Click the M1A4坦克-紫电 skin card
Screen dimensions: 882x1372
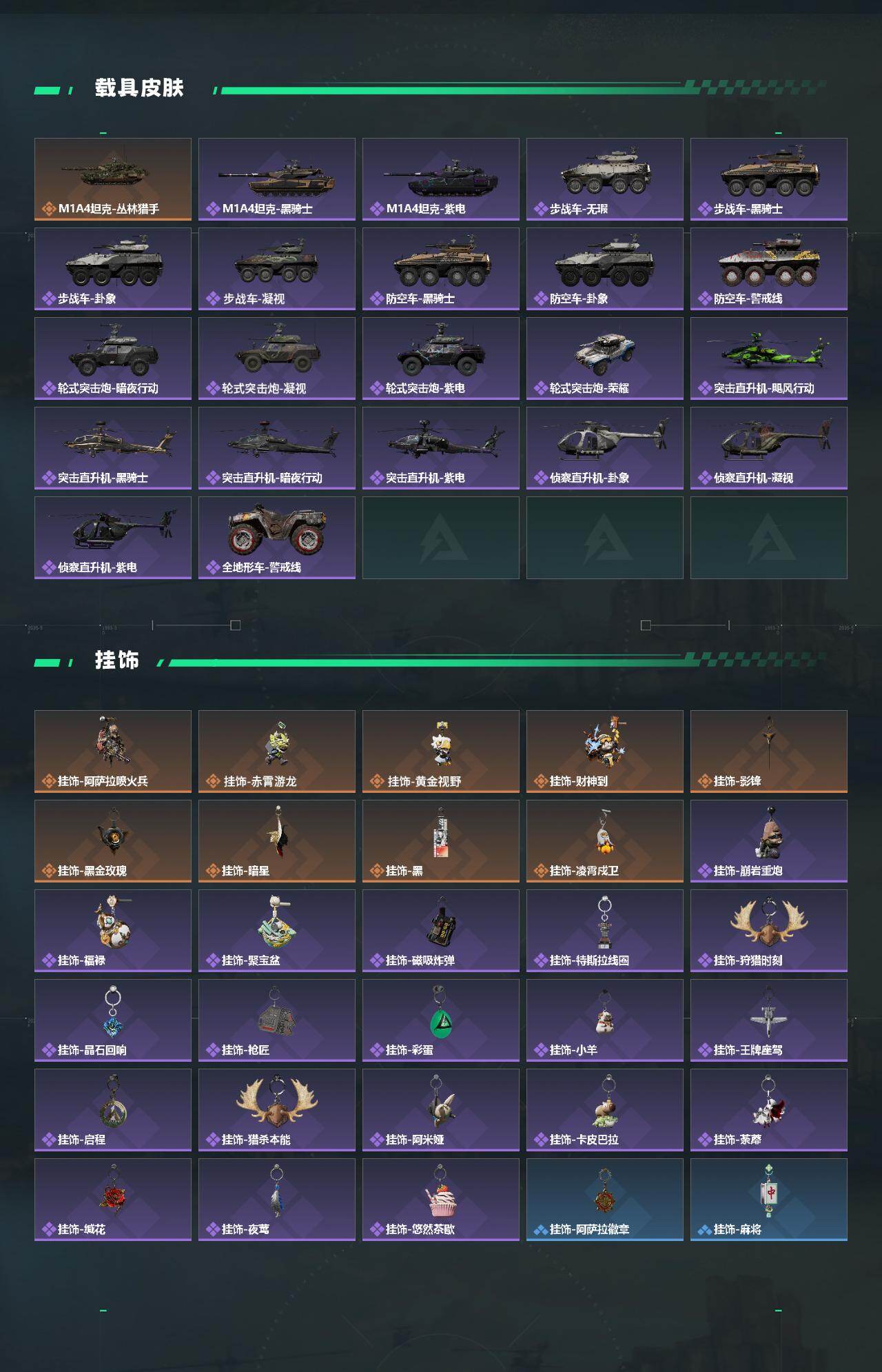[x=441, y=179]
